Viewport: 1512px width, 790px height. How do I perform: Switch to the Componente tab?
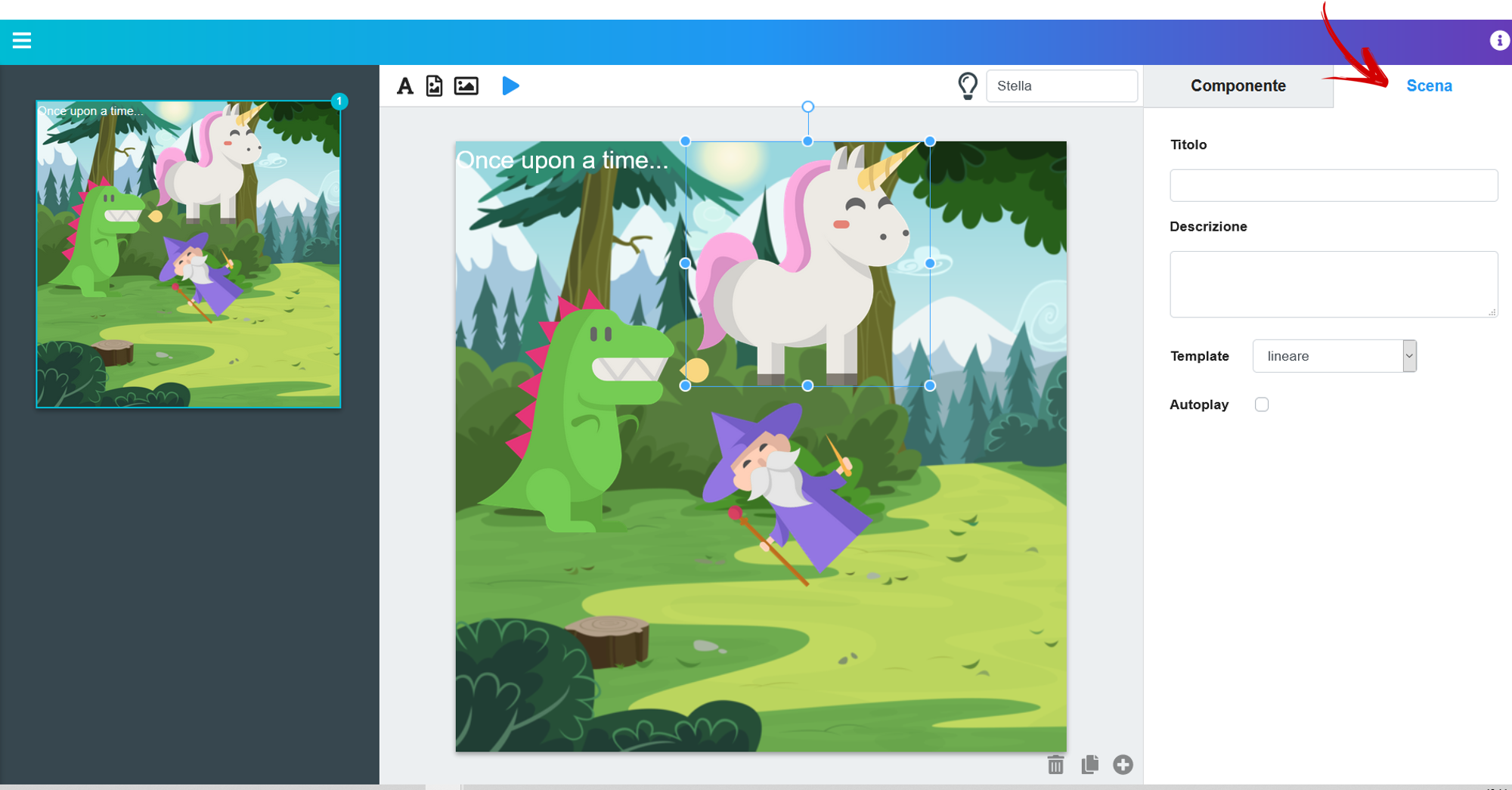click(x=1238, y=86)
